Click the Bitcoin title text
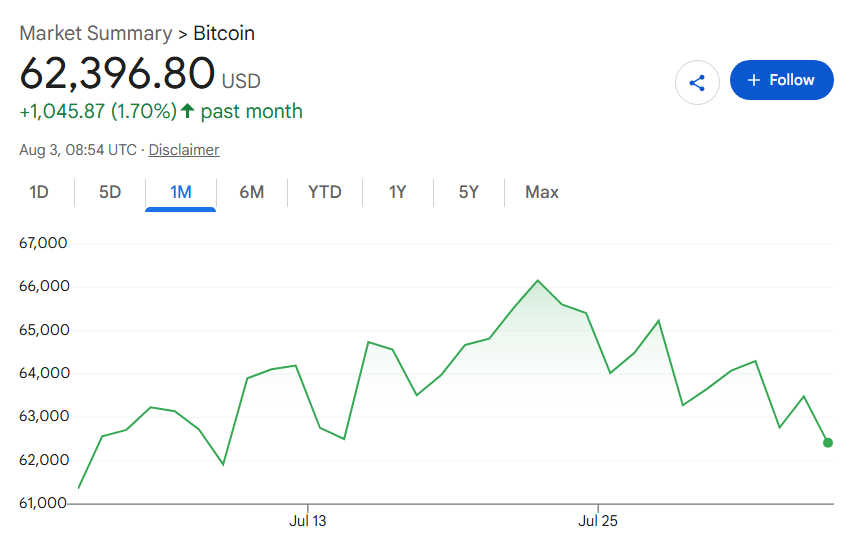The width and height of the screenshot is (864, 537). click(224, 33)
